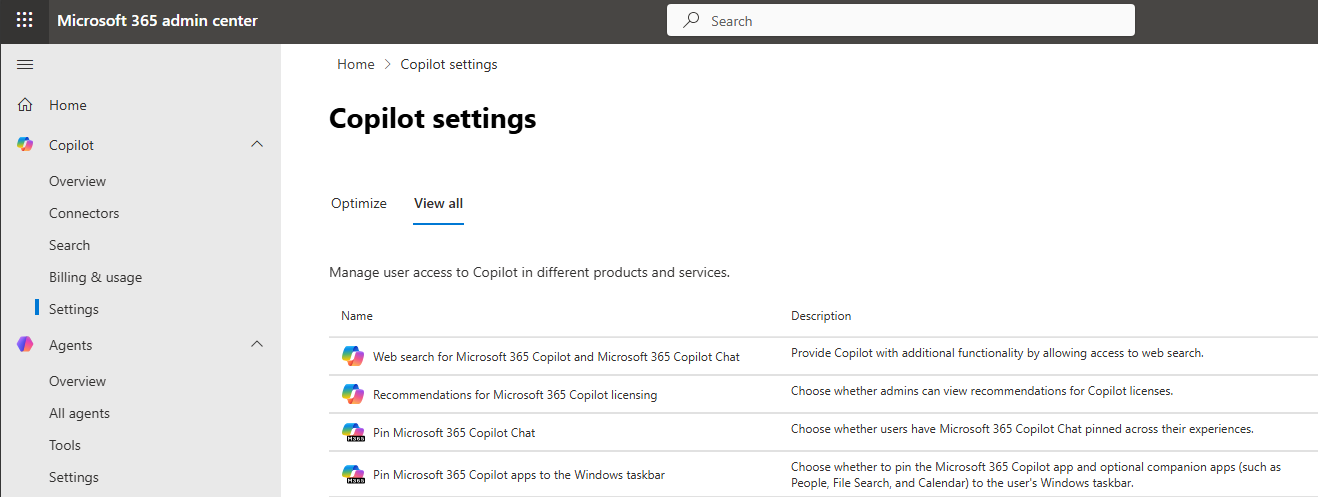The height and width of the screenshot is (497, 1318).
Task: Open the app launcher waffle icon
Action: pos(24,21)
